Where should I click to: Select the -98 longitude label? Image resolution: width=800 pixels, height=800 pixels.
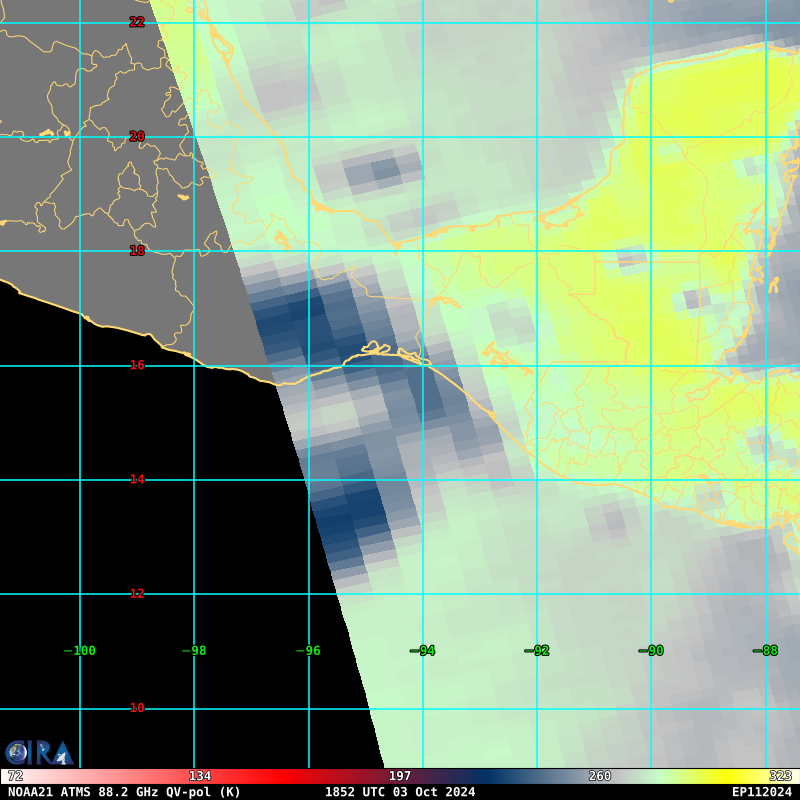click(194, 651)
